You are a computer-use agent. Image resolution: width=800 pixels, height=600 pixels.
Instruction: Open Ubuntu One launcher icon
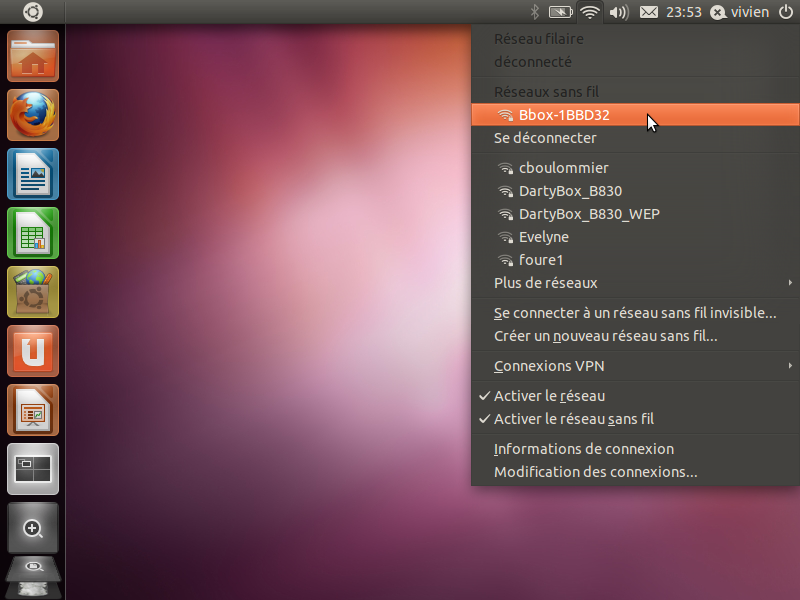33,351
